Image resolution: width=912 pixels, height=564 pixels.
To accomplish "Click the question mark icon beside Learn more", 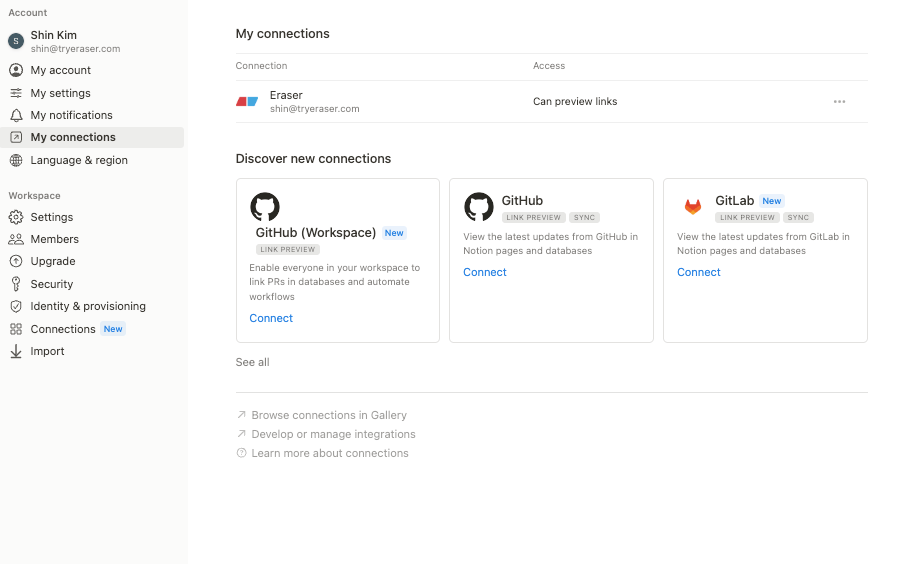I will pos(241,453).
